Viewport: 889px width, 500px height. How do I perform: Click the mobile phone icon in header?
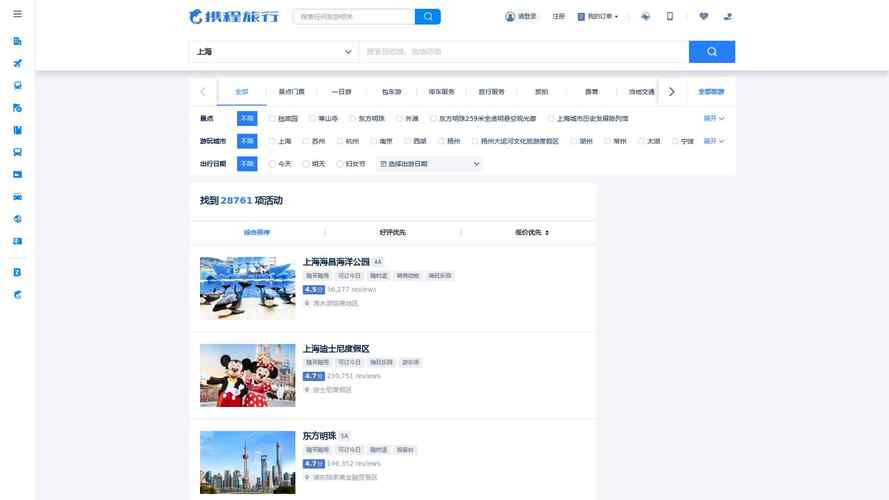click(670, 16)
